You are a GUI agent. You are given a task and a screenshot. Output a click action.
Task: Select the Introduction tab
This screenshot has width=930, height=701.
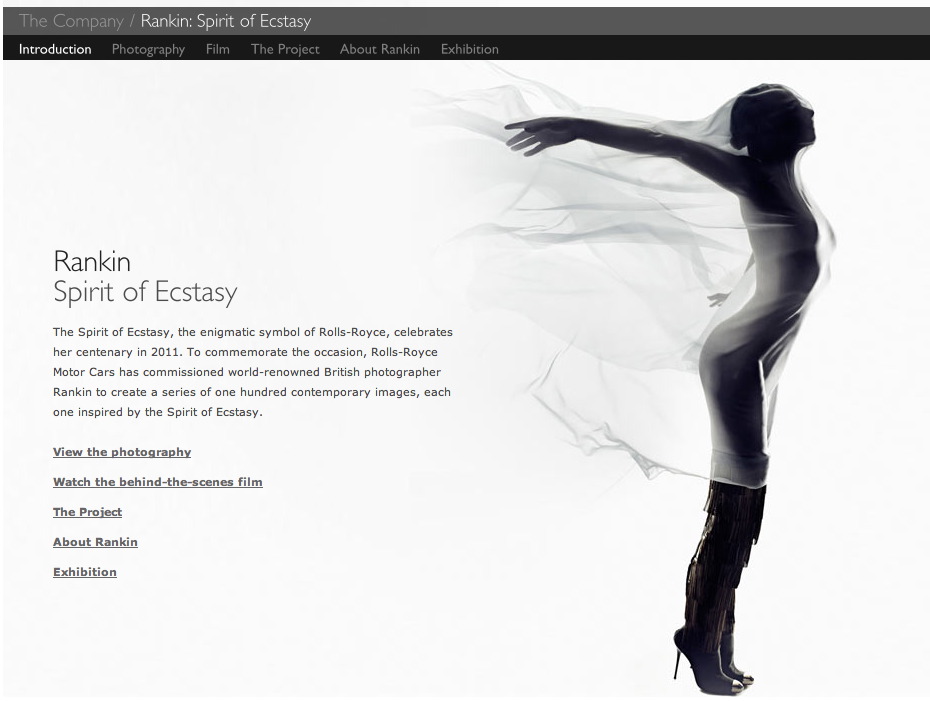(55, 49)
